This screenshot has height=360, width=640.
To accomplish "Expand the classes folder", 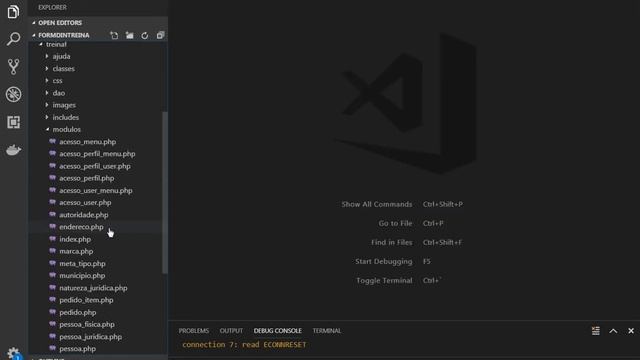I will (98, 69).
